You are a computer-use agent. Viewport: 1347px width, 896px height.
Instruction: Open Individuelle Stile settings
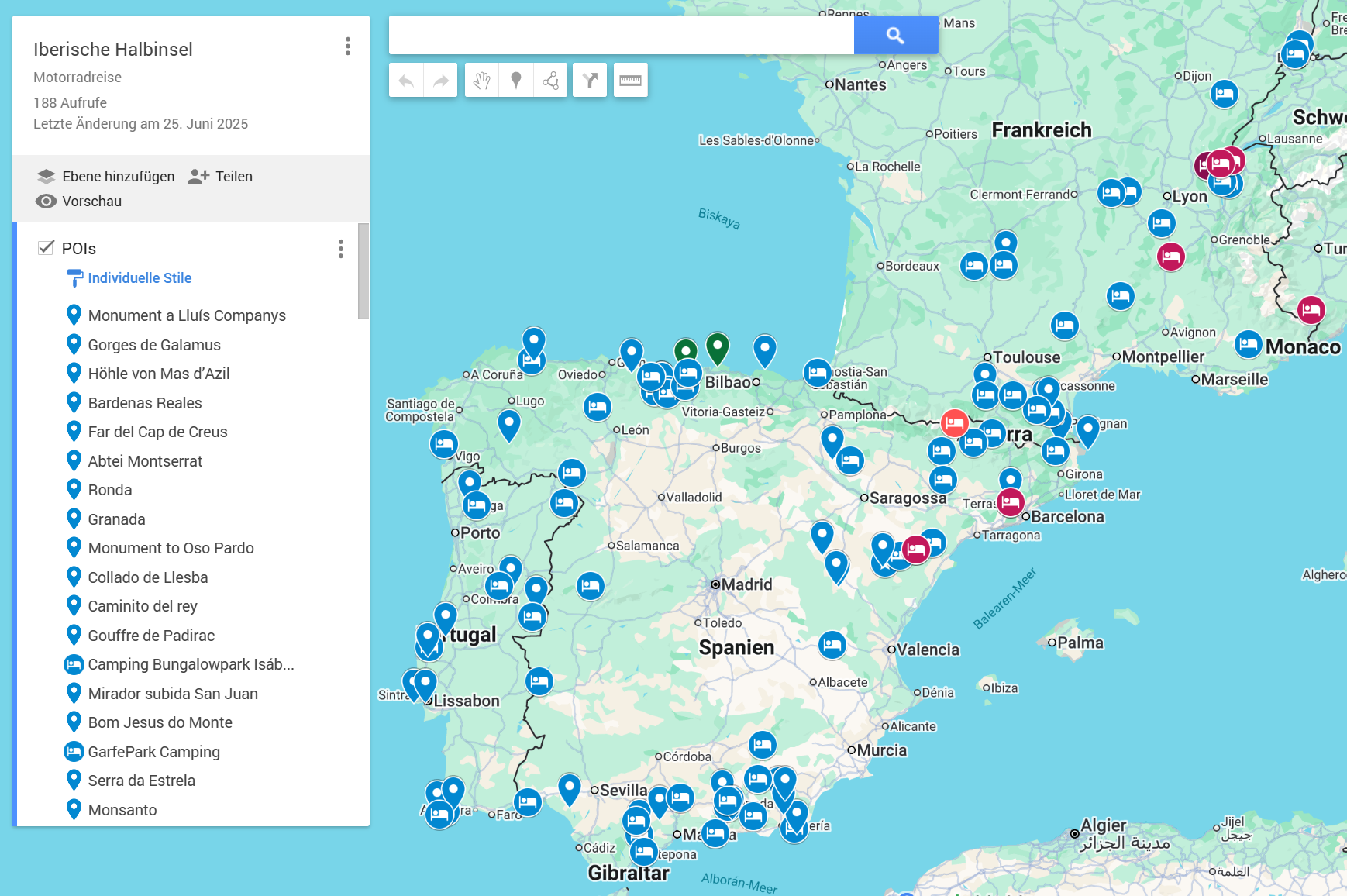(140, 277)
